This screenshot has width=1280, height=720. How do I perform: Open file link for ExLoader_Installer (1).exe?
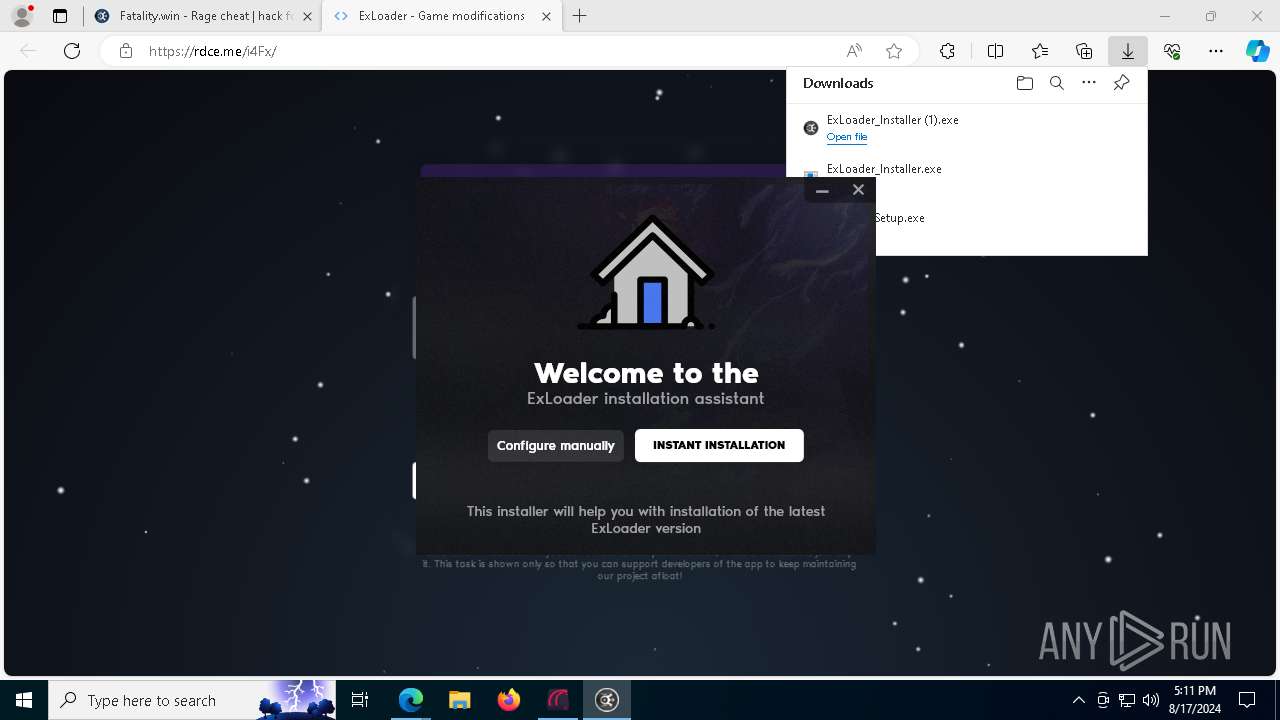point(847,137)
